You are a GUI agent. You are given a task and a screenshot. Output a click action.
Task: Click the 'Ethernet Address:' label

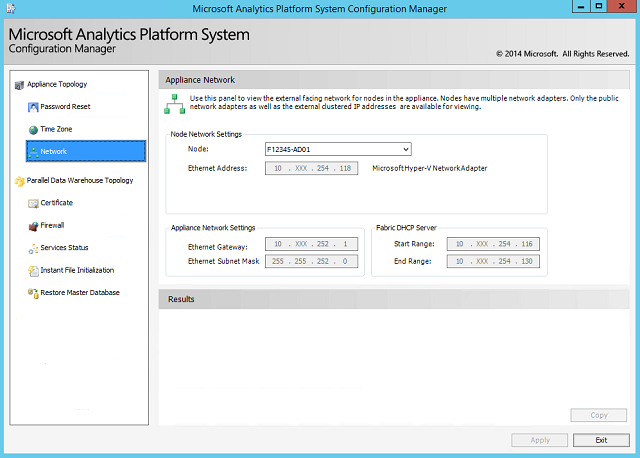(217, 168)
